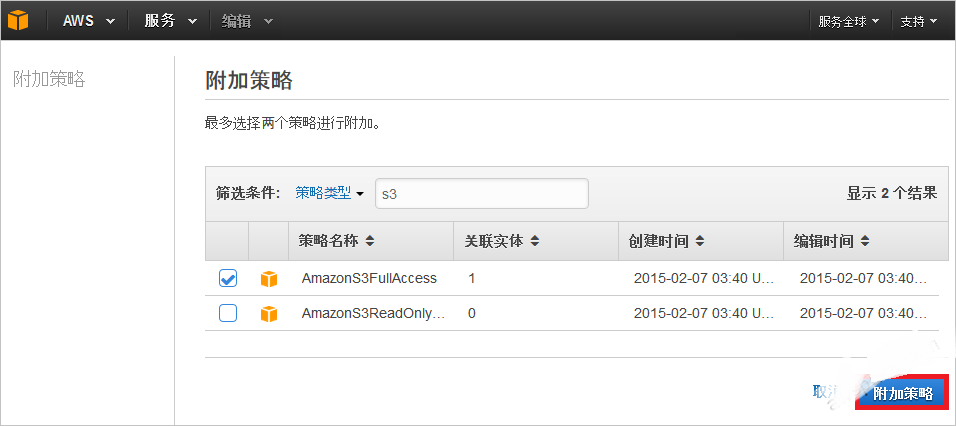Click AmazonS3FullAccess edit time cell
The width and height of the screenshot is (956, 426).
click(x=863, y=279)
